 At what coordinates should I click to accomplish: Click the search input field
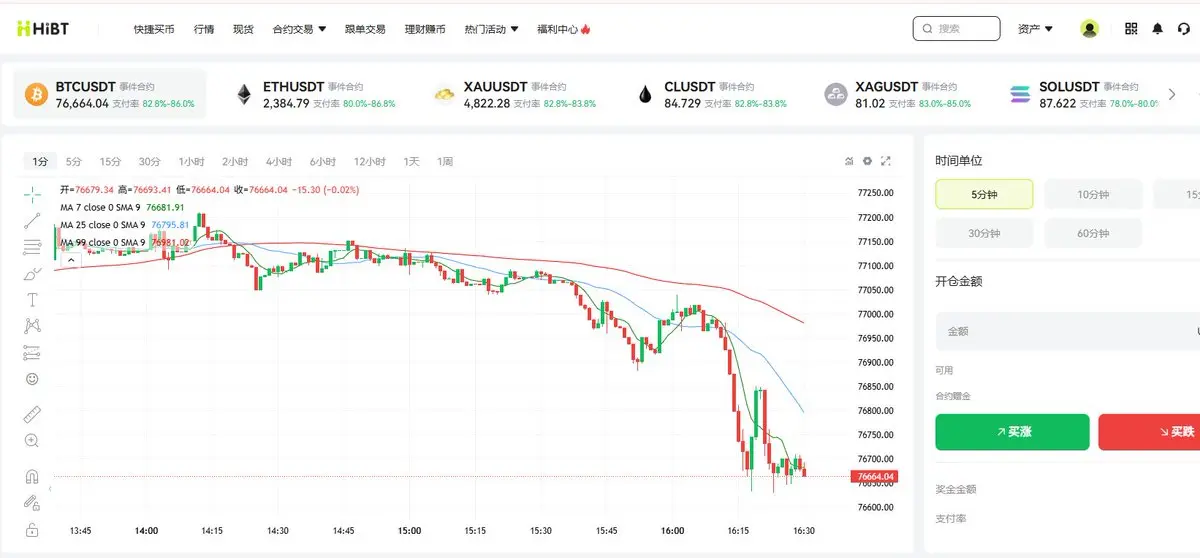956,29
